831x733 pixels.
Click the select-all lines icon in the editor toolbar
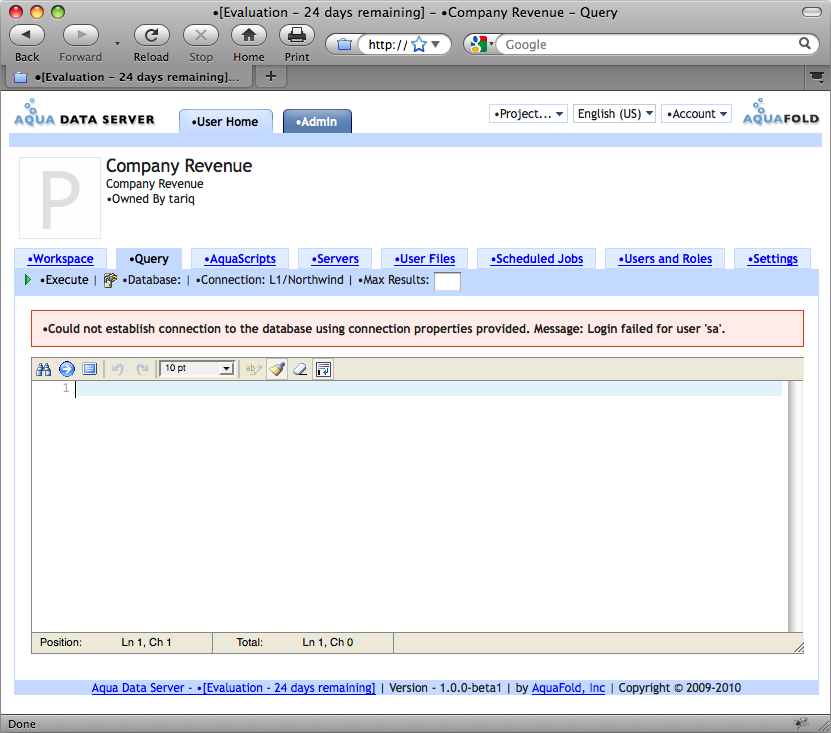[90, 369]
